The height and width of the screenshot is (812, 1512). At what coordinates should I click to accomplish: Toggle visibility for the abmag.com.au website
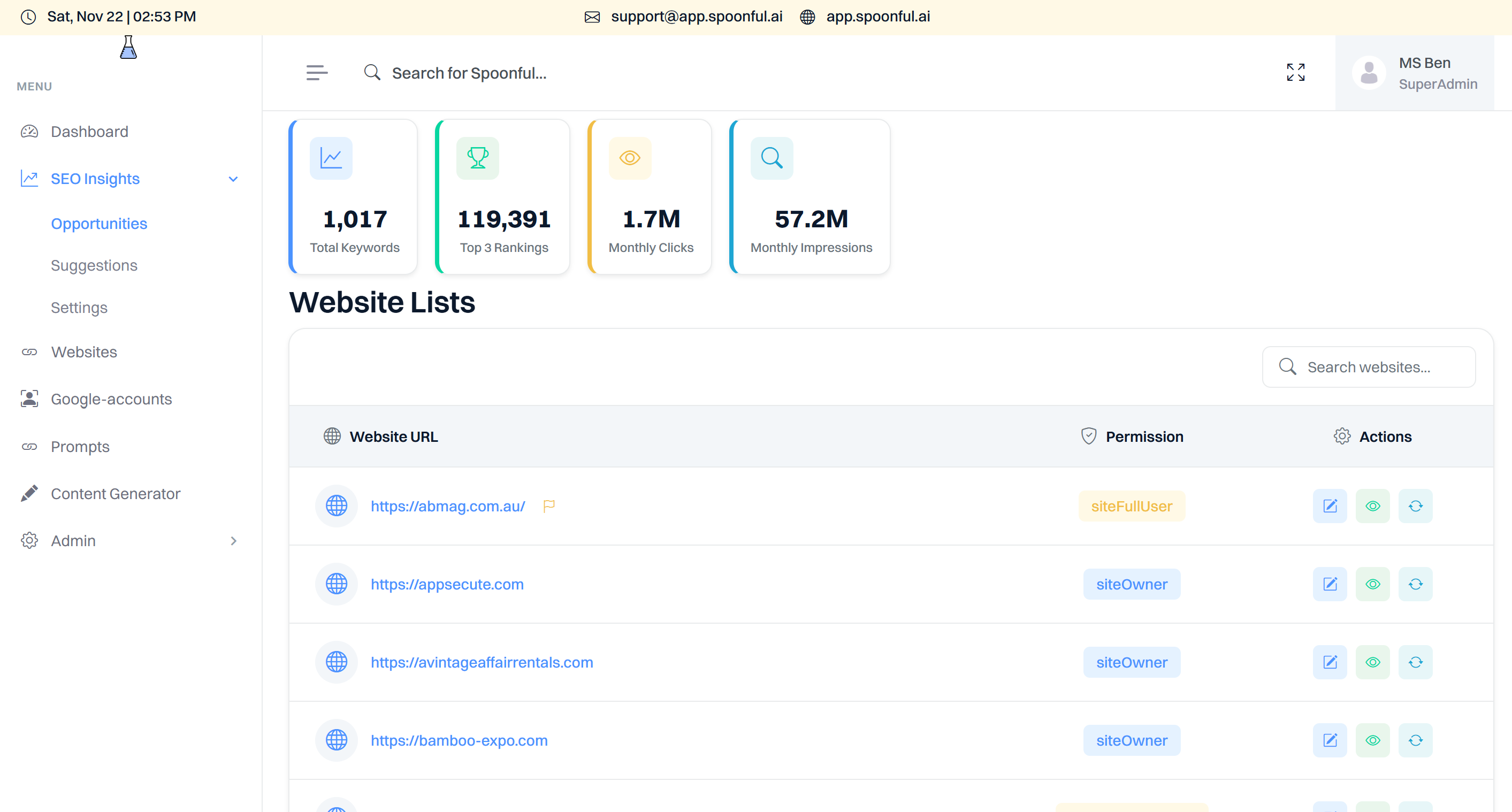coord(1373,505)
